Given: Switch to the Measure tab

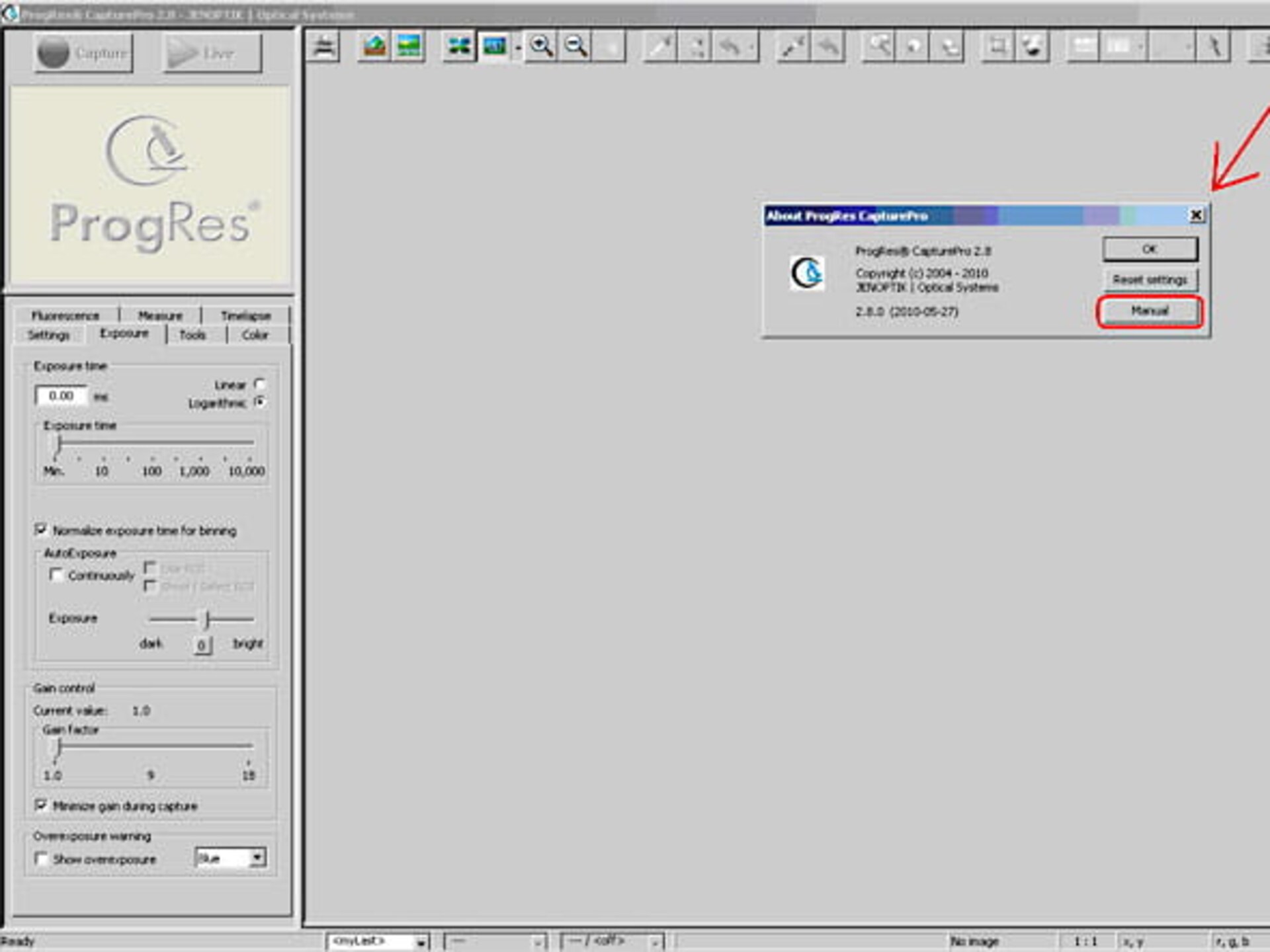Looking at the screenshot, I should 160,315.
